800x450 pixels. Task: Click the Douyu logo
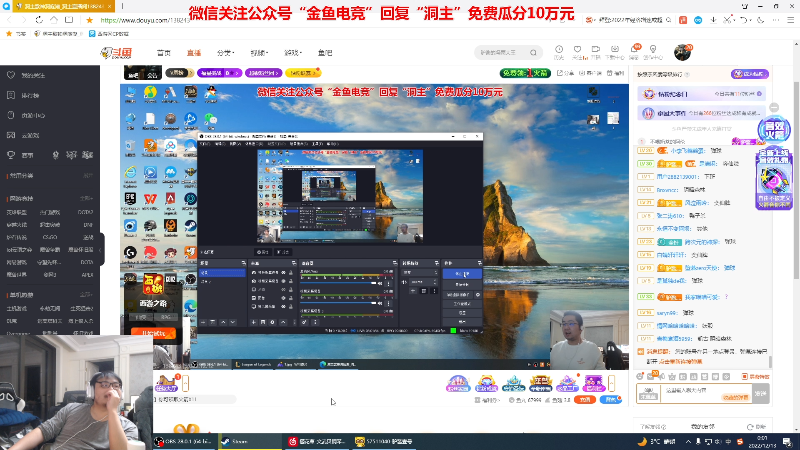[116, 53]
